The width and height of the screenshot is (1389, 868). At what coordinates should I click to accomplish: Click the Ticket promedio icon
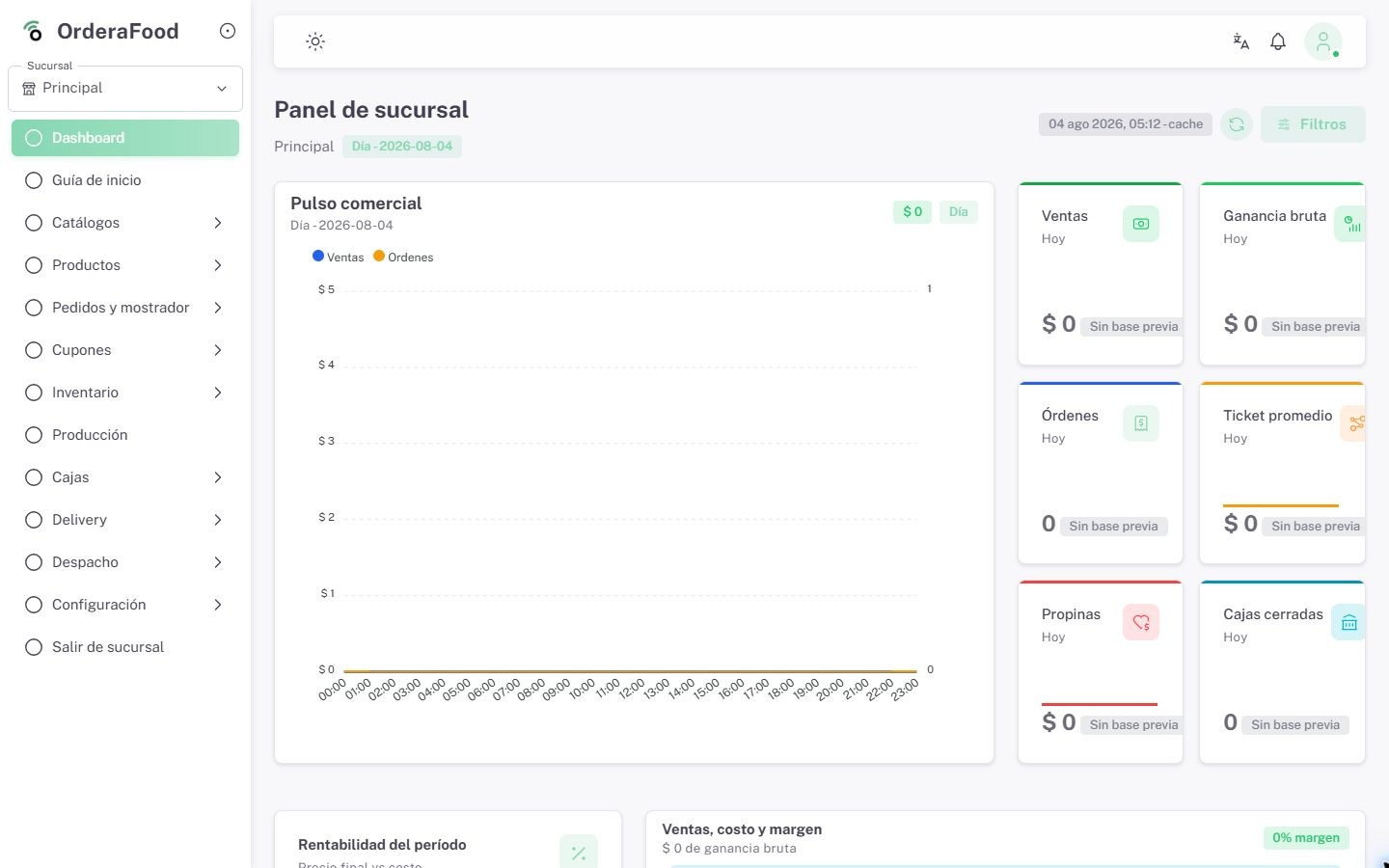pyautogui.click(x=1353, y=423)
